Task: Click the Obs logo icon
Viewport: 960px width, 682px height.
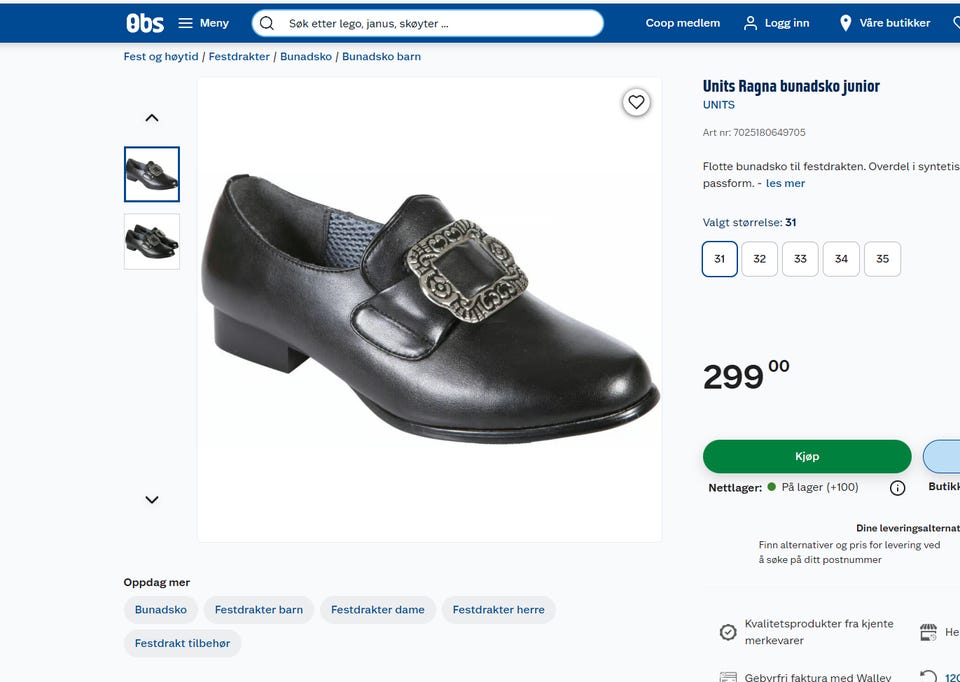Action: tap(145, 23)
